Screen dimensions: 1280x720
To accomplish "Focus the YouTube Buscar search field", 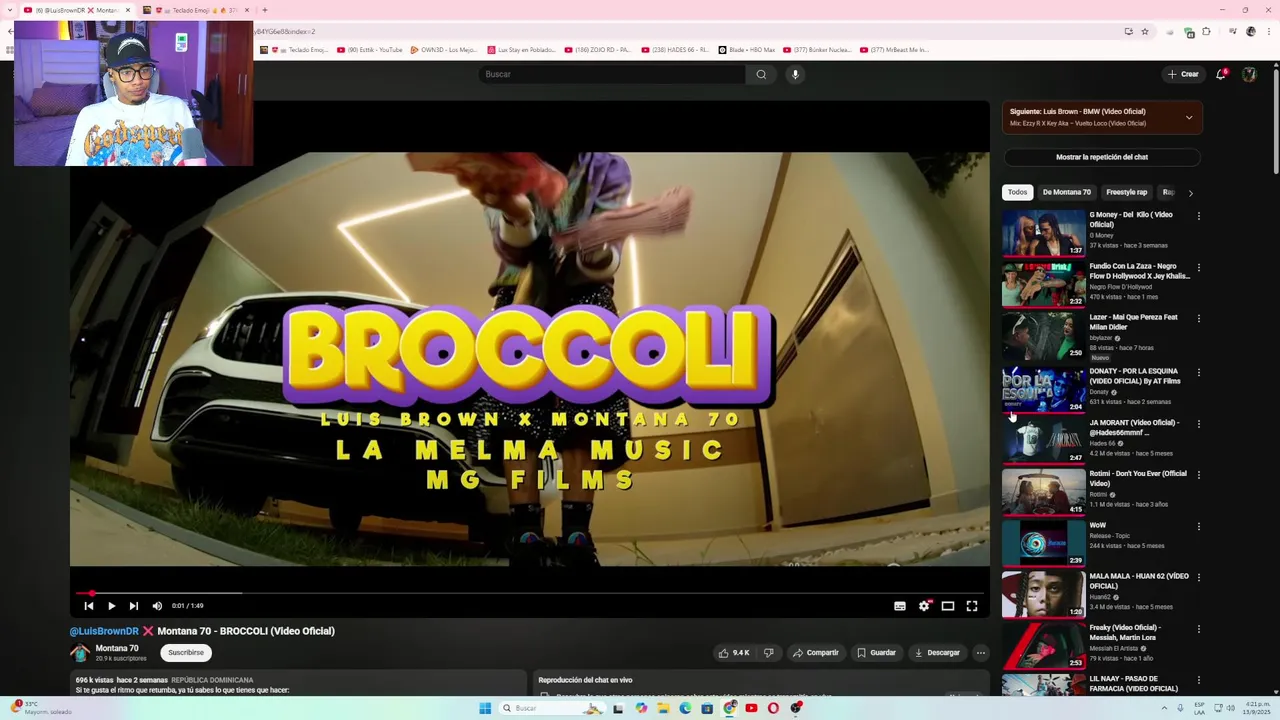I will click(612, 74).
